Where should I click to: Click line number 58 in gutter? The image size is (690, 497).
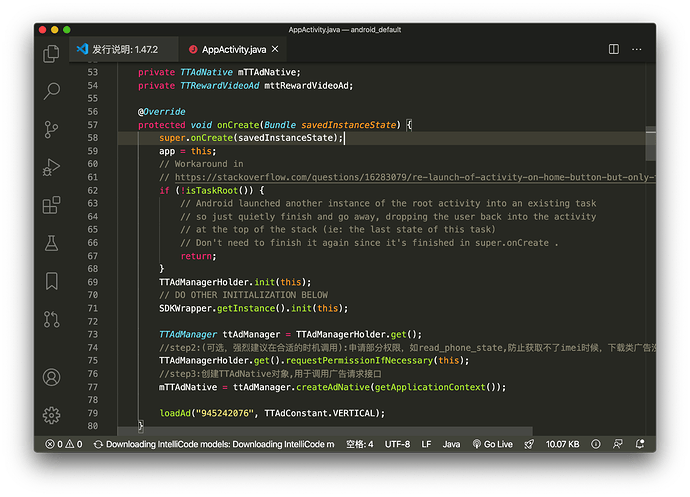[x=92, y=137]
